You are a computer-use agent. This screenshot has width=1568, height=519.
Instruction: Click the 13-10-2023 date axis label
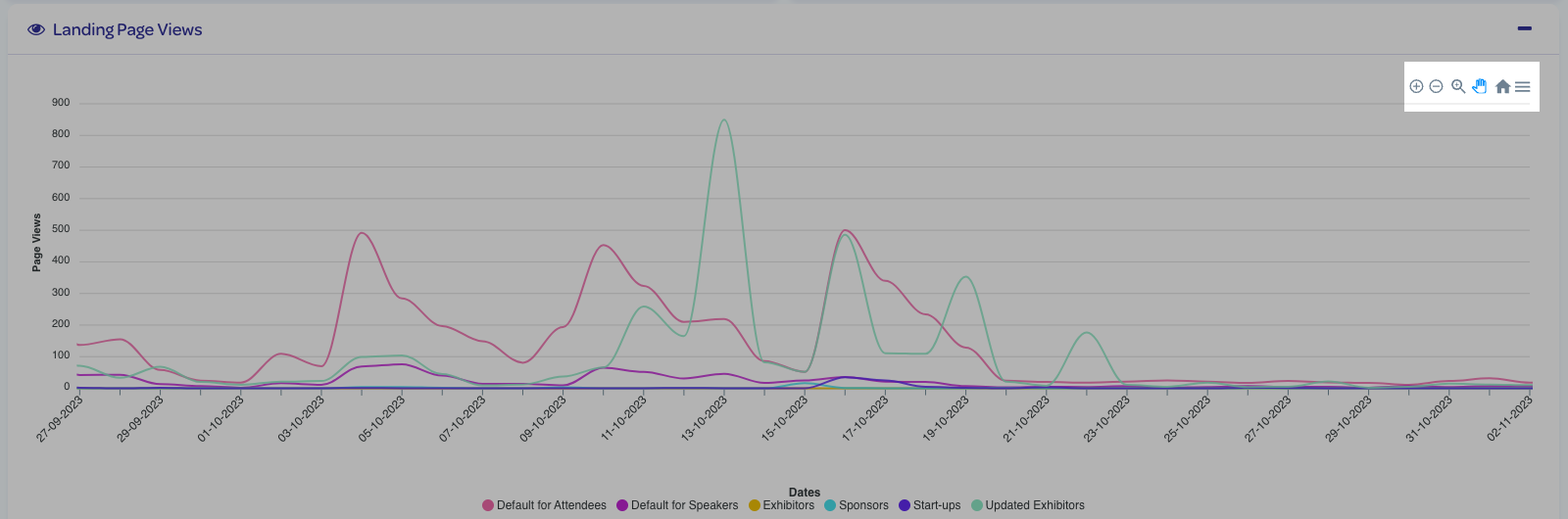[706, 417]
